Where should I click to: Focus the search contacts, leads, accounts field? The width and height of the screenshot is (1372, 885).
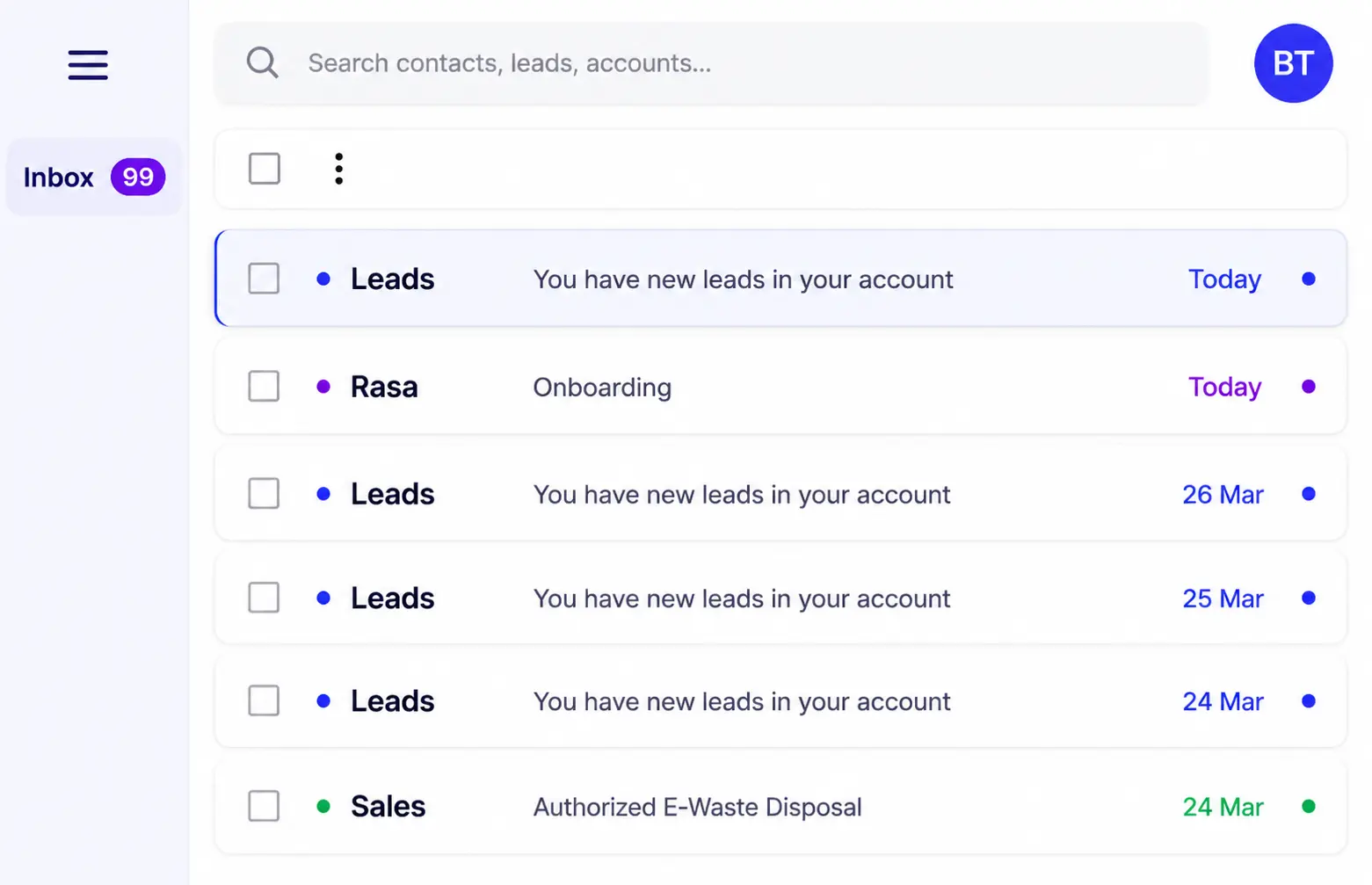(711, 63)
